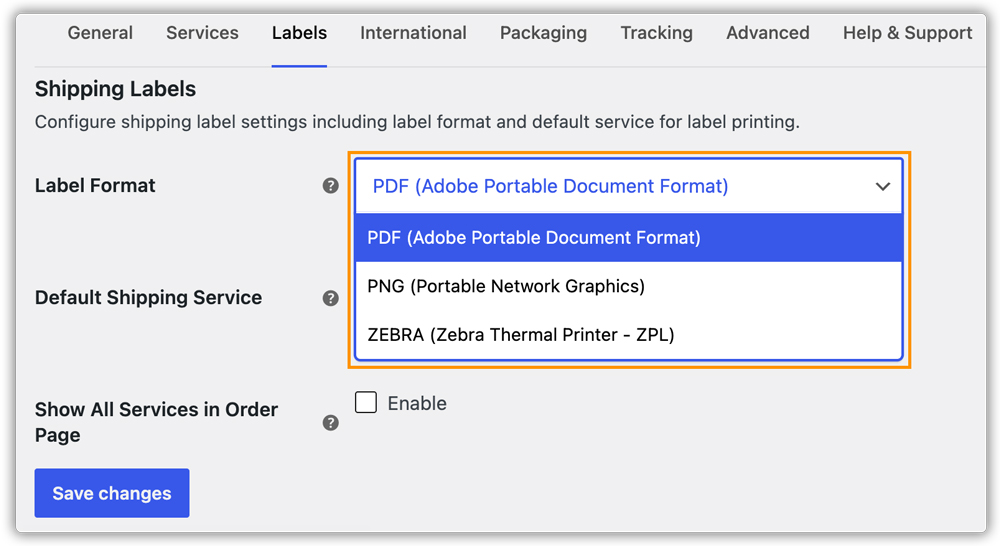This screenshot has height=546, width=1000.
Task: Collapse the Label Format dropdown
Action: tap(629, 186)
